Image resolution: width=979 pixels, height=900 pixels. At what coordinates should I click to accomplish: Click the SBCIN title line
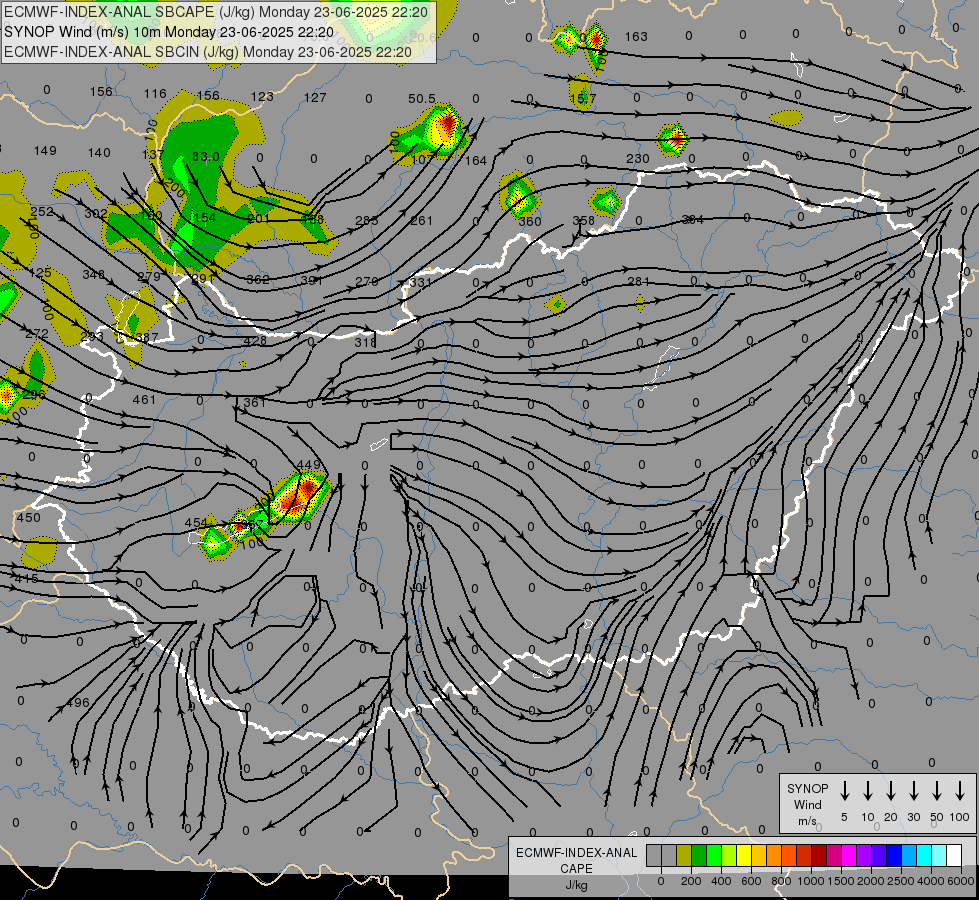(x=208, y=52)
